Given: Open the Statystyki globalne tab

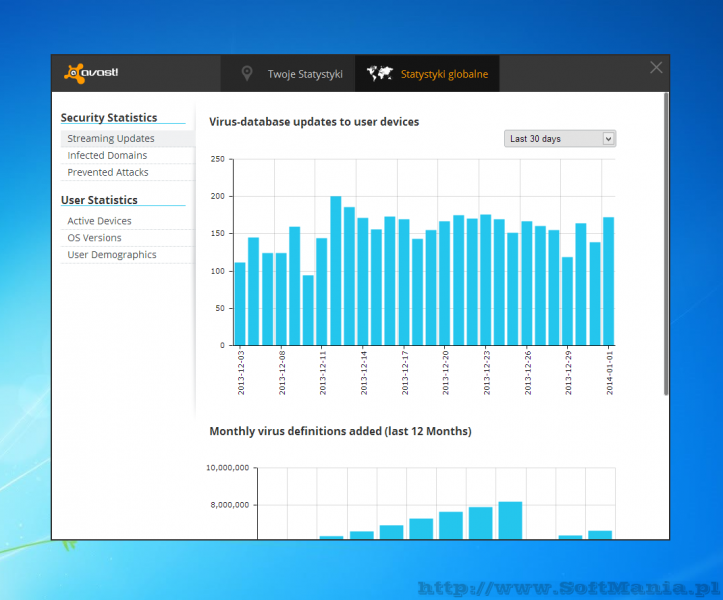Looking at the screenshot, I should coord(427,74).
